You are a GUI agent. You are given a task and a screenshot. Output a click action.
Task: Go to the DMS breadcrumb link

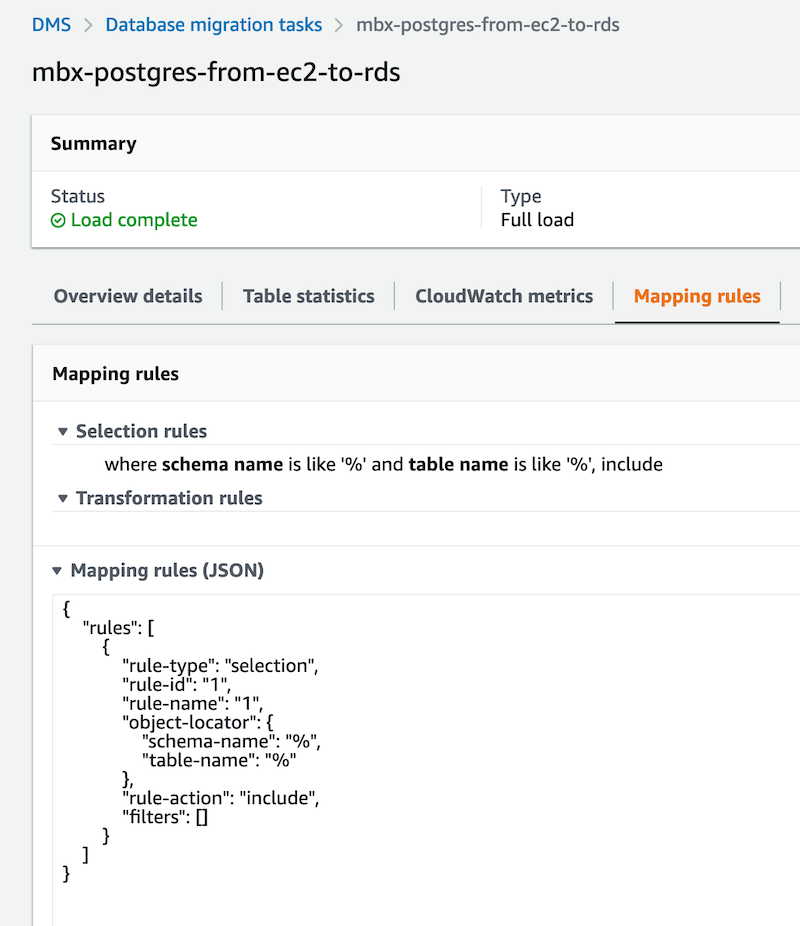pos(51,24)
